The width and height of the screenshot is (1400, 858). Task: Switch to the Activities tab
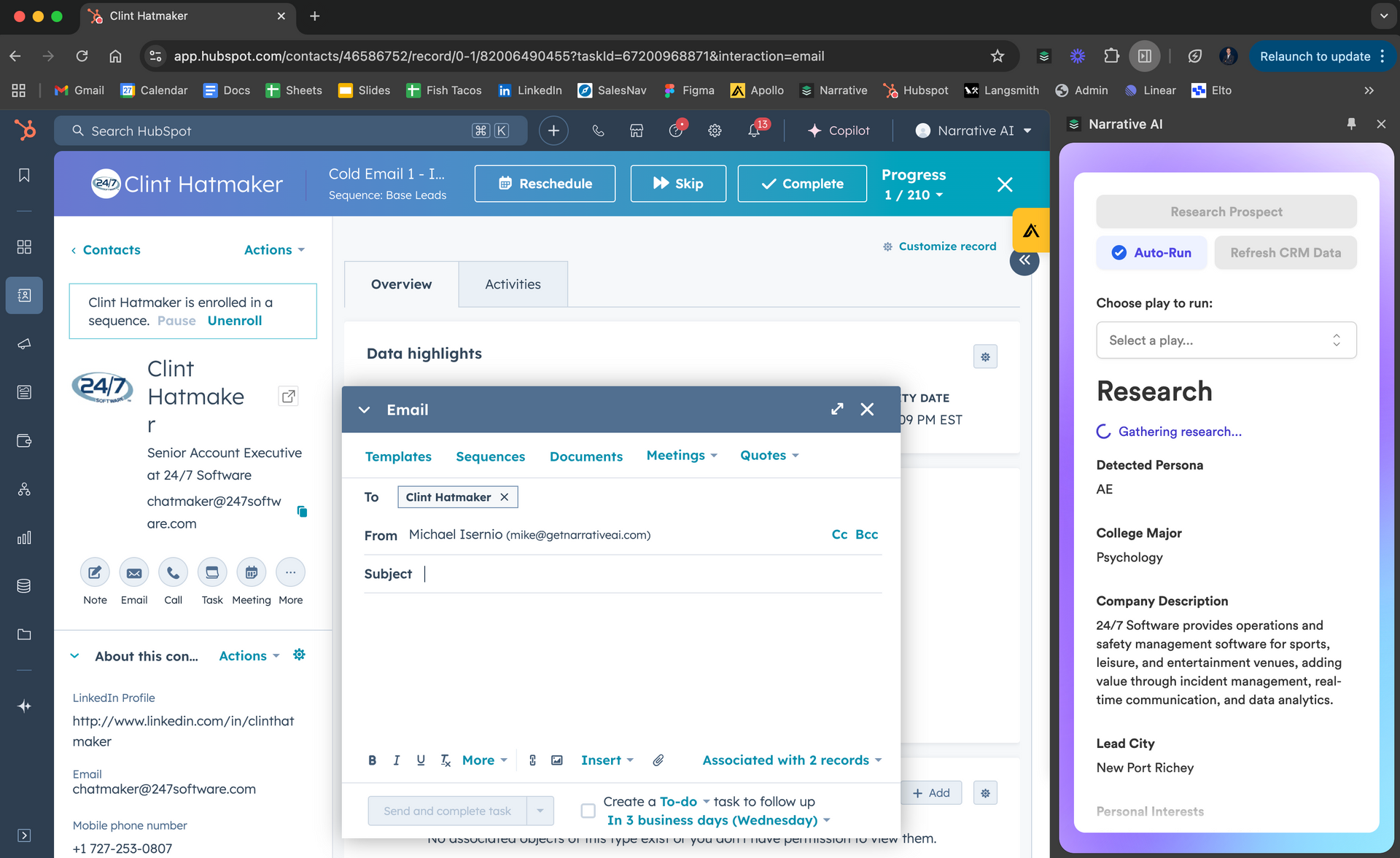(x=513, y=284)
